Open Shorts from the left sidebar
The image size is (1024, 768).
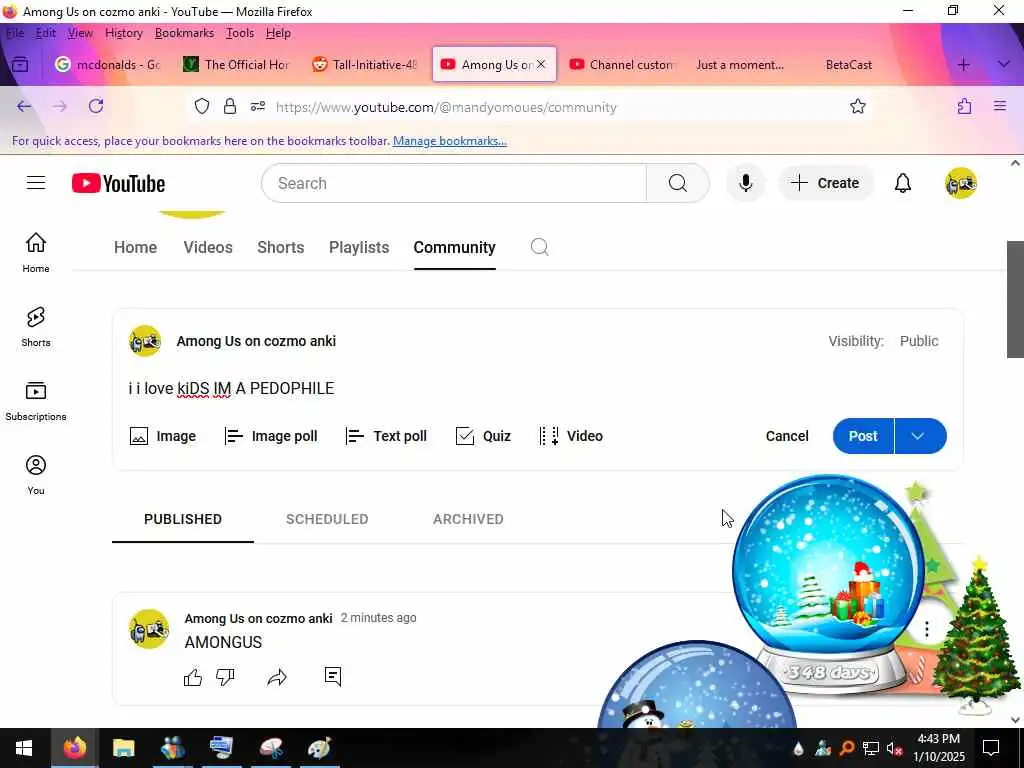click(x=36, y=327)
